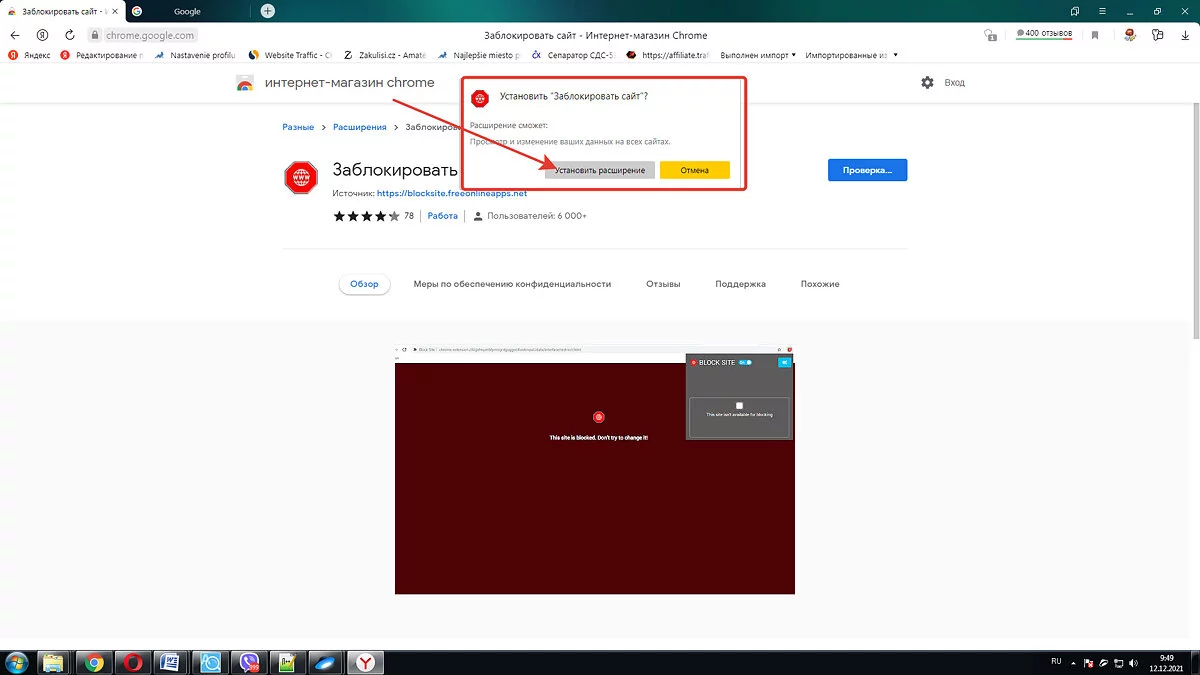Open the Nastavenie profilu bookmark

point(194,55)
